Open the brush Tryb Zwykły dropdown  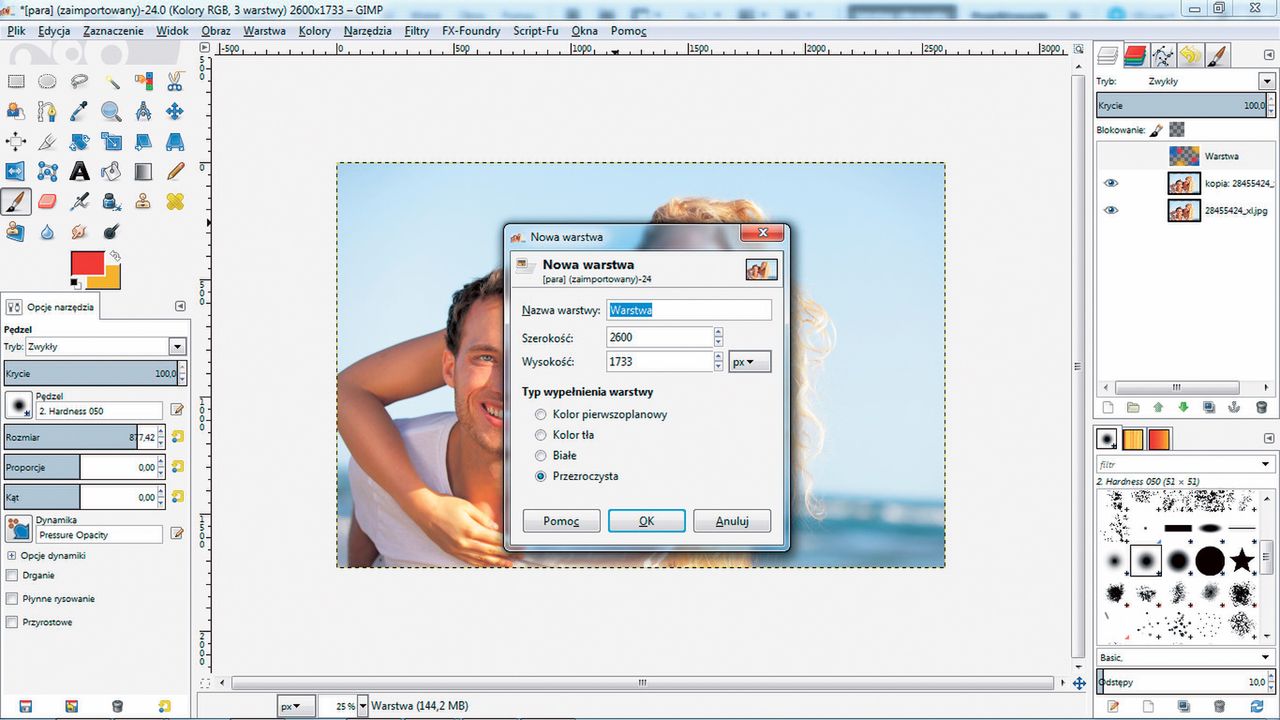[x=177, y=347]
